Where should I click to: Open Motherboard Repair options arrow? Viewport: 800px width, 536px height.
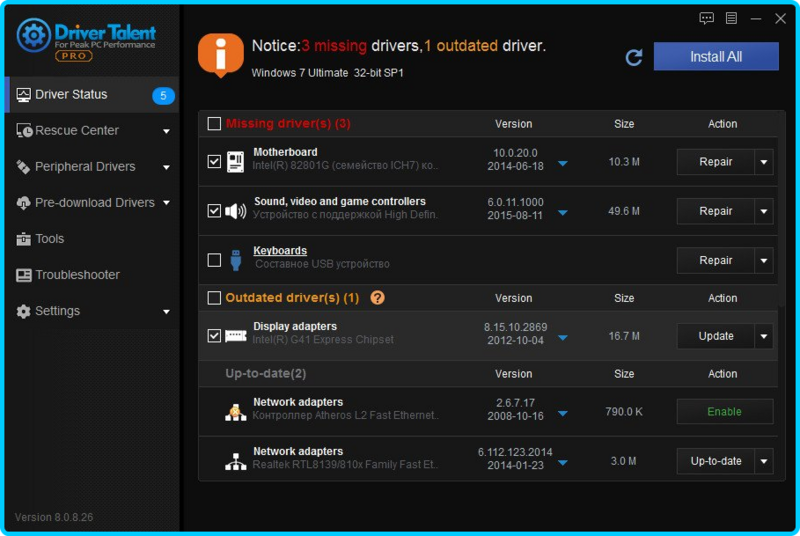pyautogui.click(x=764, y=162)
